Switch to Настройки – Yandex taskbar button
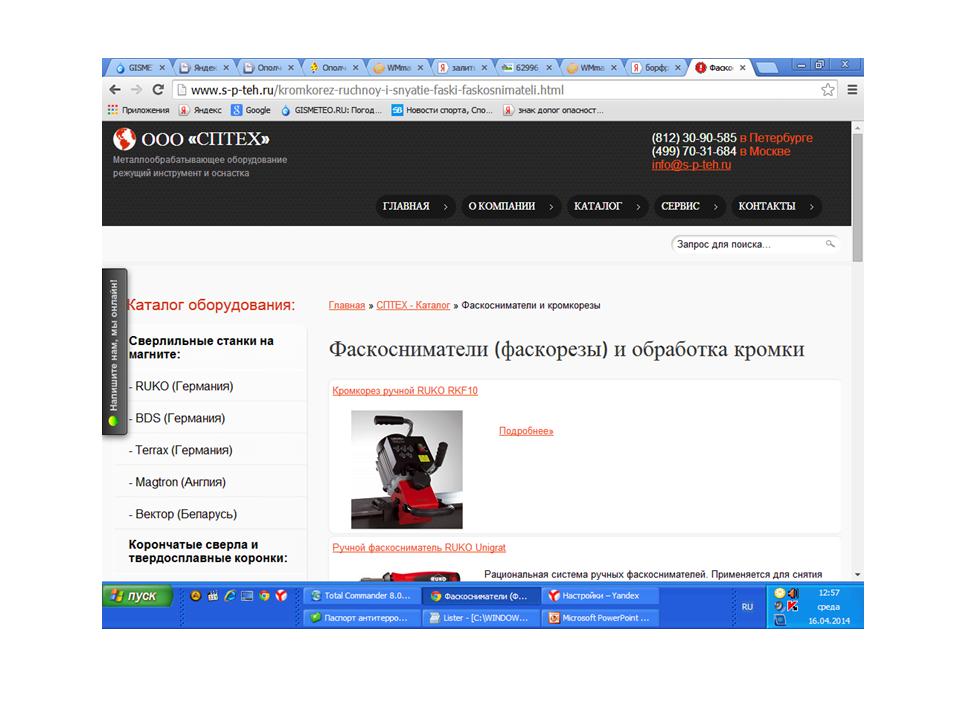 pos(601,596)
